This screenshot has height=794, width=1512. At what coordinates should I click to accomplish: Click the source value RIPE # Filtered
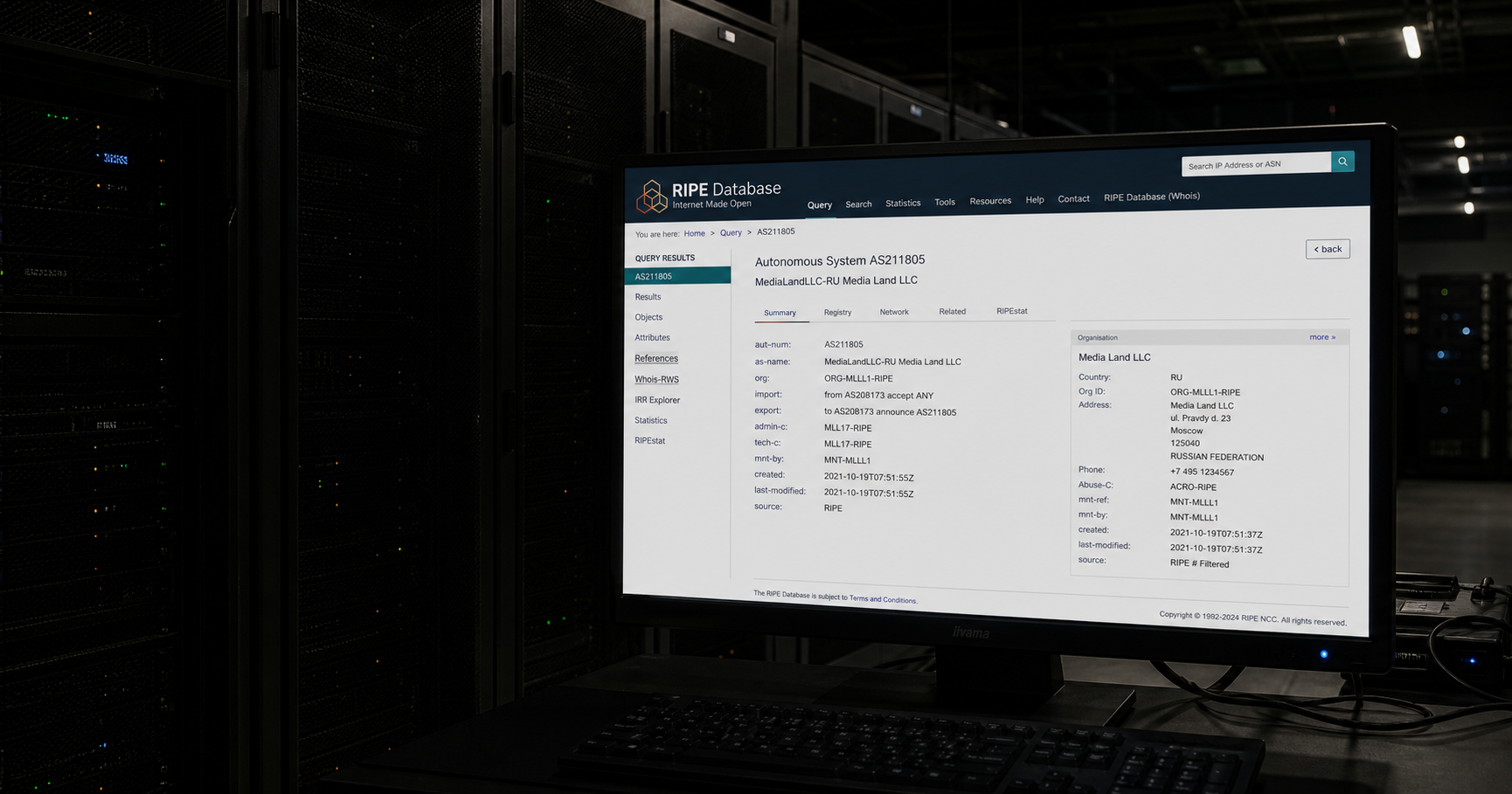(x=1199, y=563)
